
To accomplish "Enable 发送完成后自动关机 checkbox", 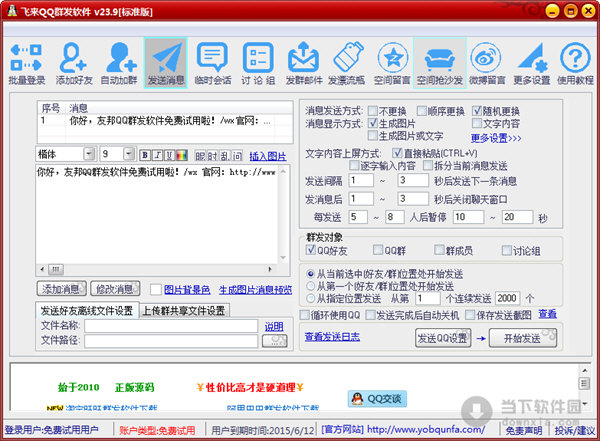I will [370, 315].
